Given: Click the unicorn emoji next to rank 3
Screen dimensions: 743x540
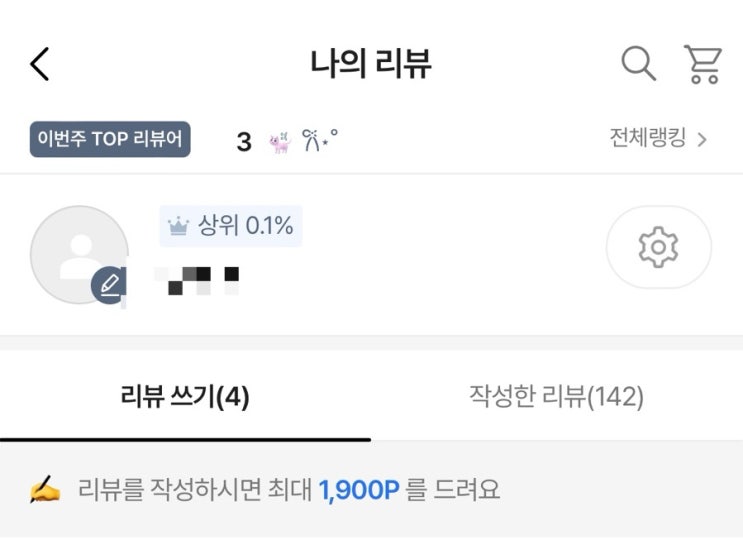Looking at the screenshot, I should [x=279, y=142].
